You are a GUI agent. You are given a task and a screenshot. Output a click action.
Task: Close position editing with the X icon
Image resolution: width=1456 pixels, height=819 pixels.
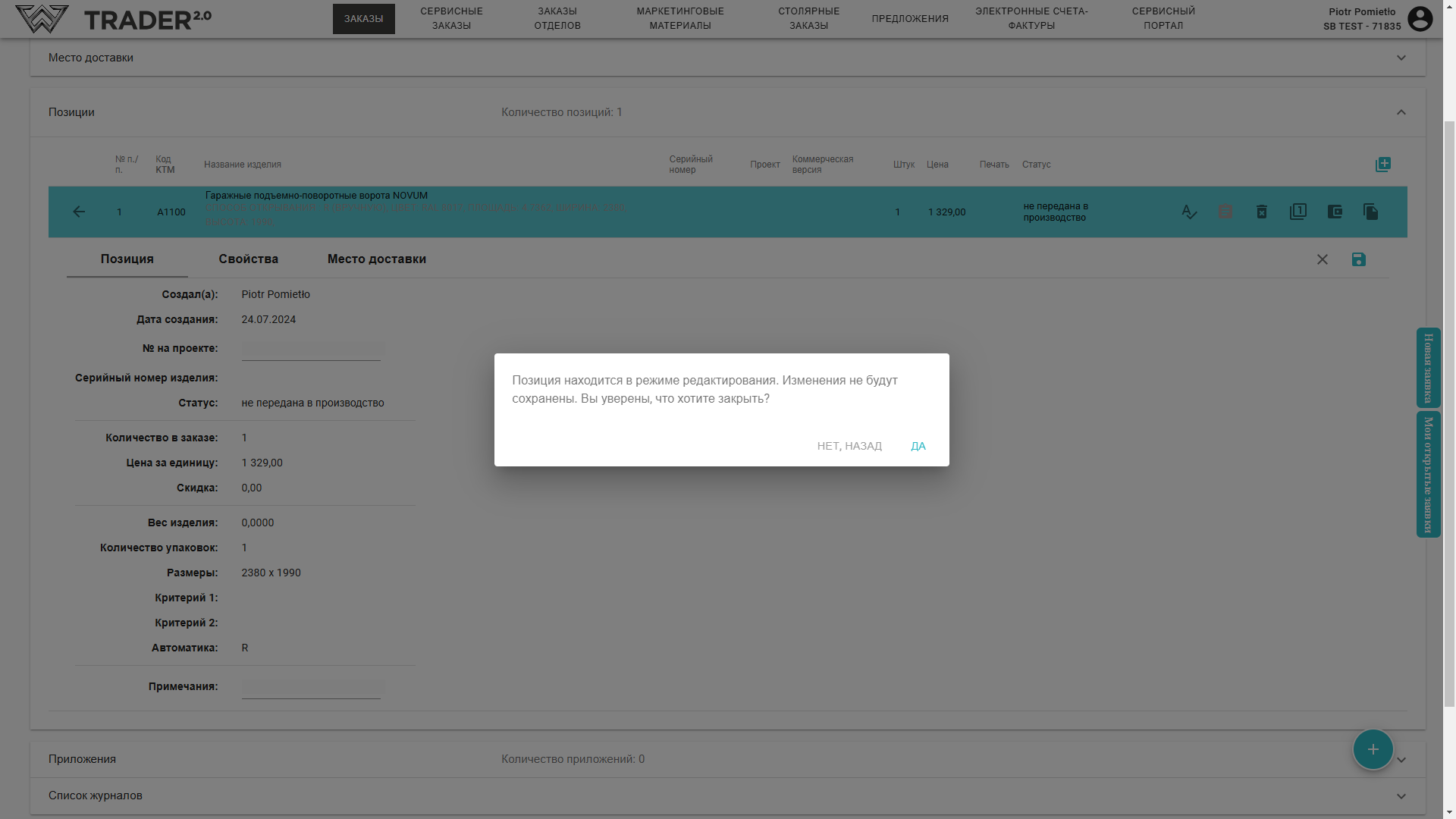[1322, 259]
